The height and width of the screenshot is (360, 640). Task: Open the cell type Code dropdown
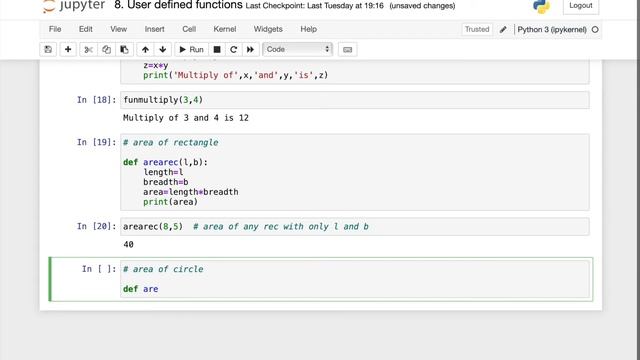point(298,49)
